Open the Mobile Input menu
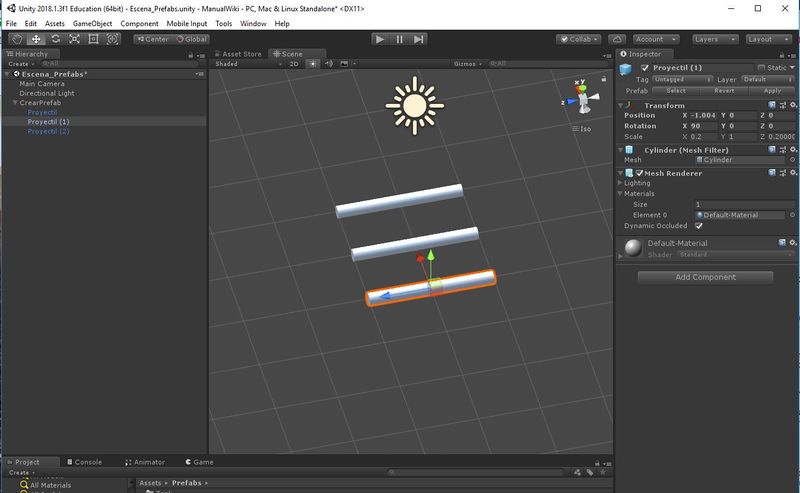The height and width of the screenshot is (493, 800). click(187, 23)
